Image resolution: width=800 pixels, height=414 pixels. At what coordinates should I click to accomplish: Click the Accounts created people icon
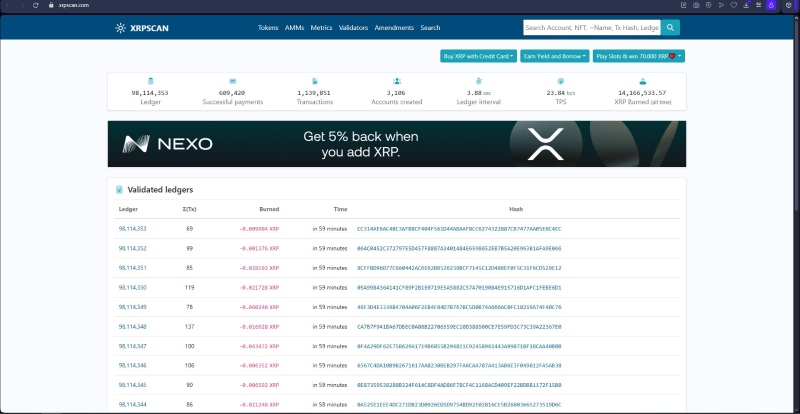397,81
